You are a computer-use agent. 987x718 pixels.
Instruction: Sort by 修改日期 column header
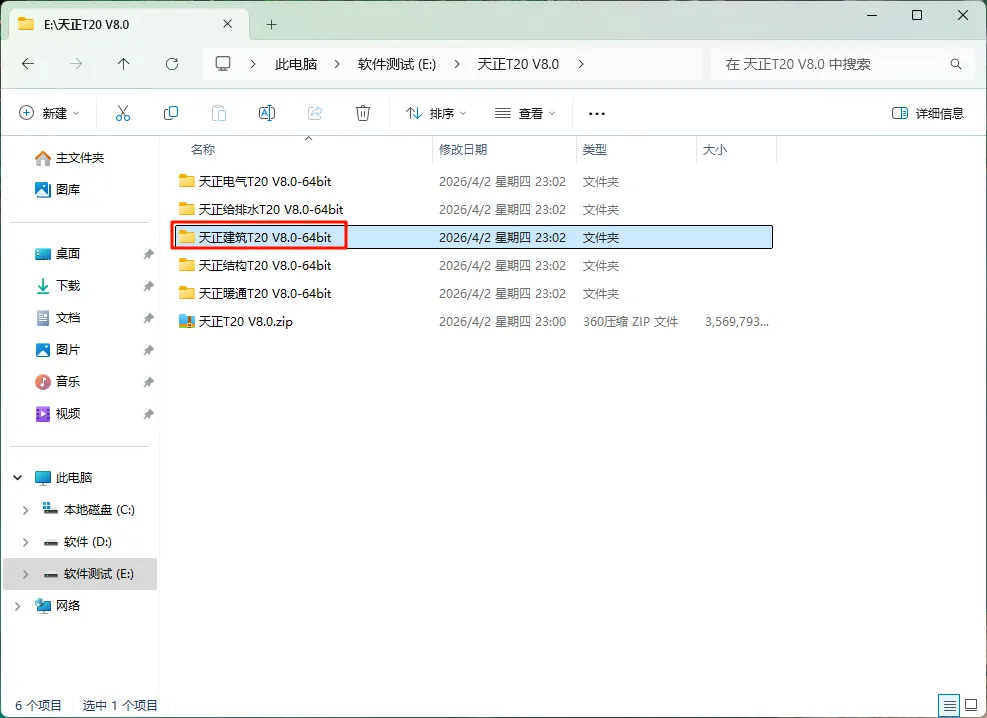pyautogui.click(x=463, y=150)
